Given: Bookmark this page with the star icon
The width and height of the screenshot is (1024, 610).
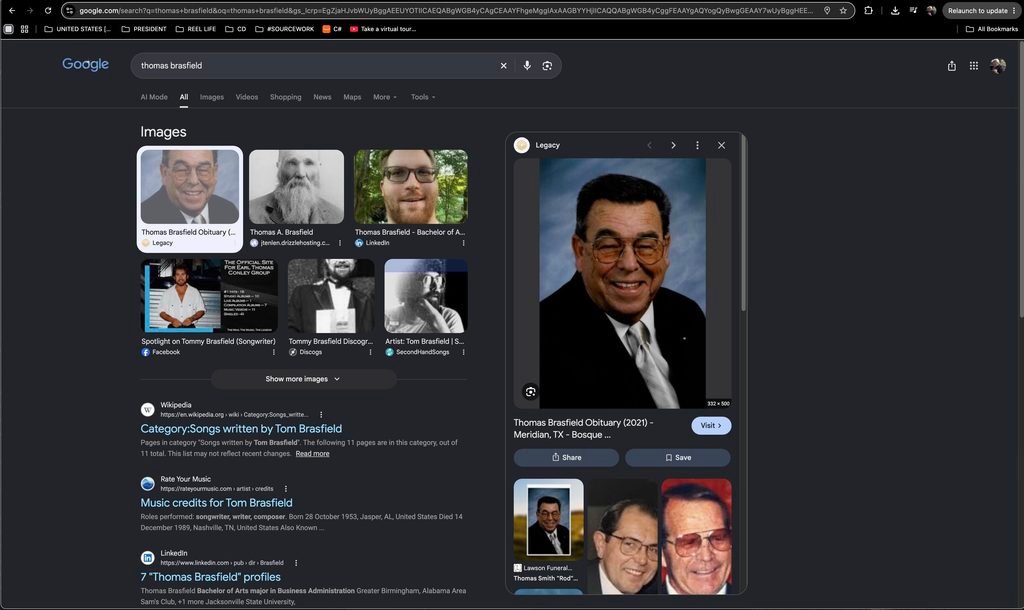Looking at the screenshot, I should click(x=843, y=10).
